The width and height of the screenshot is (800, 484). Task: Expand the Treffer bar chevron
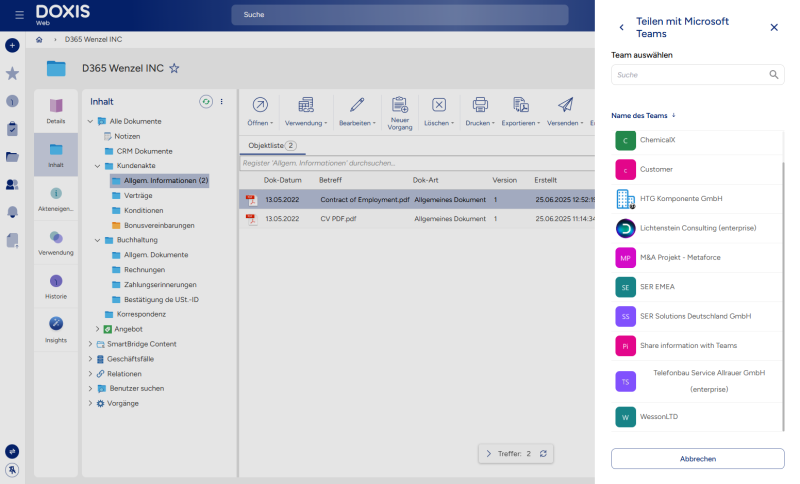click(488, 453)
